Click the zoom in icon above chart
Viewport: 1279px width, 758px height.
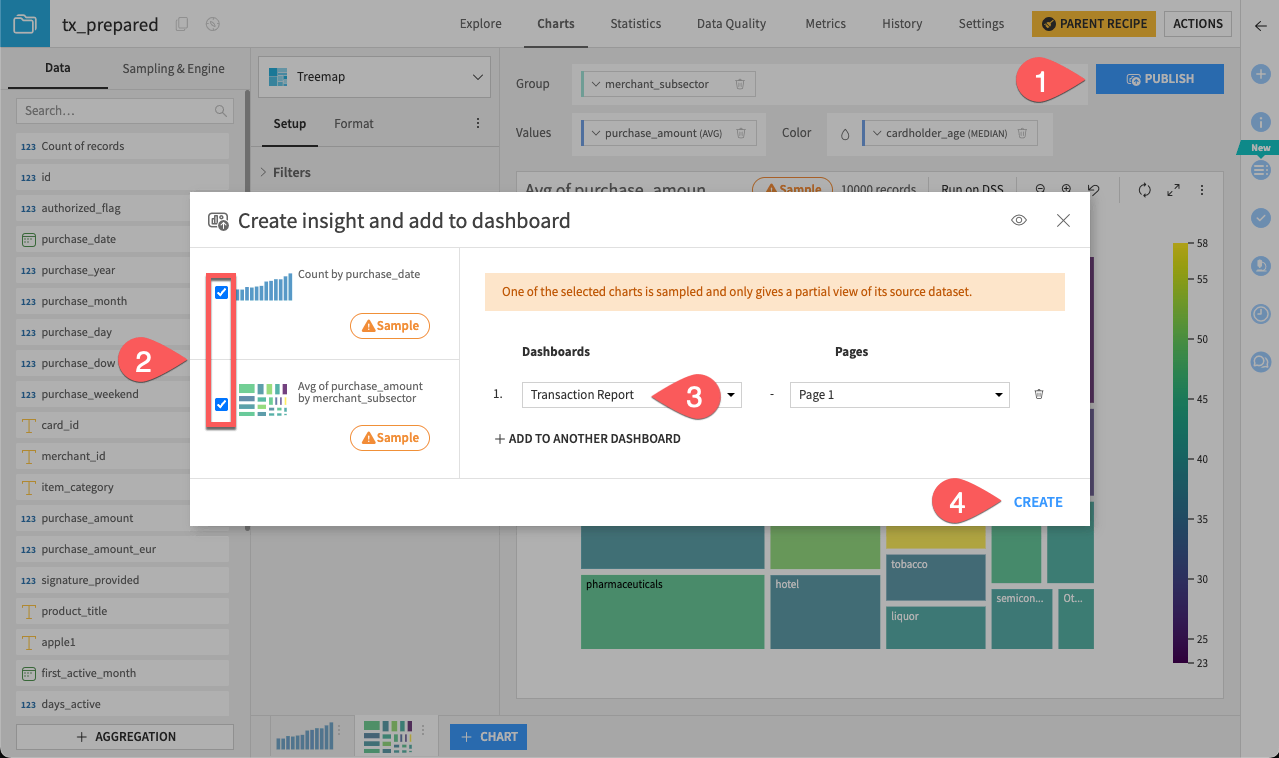pyautogui.click(x=1066, y=189)
